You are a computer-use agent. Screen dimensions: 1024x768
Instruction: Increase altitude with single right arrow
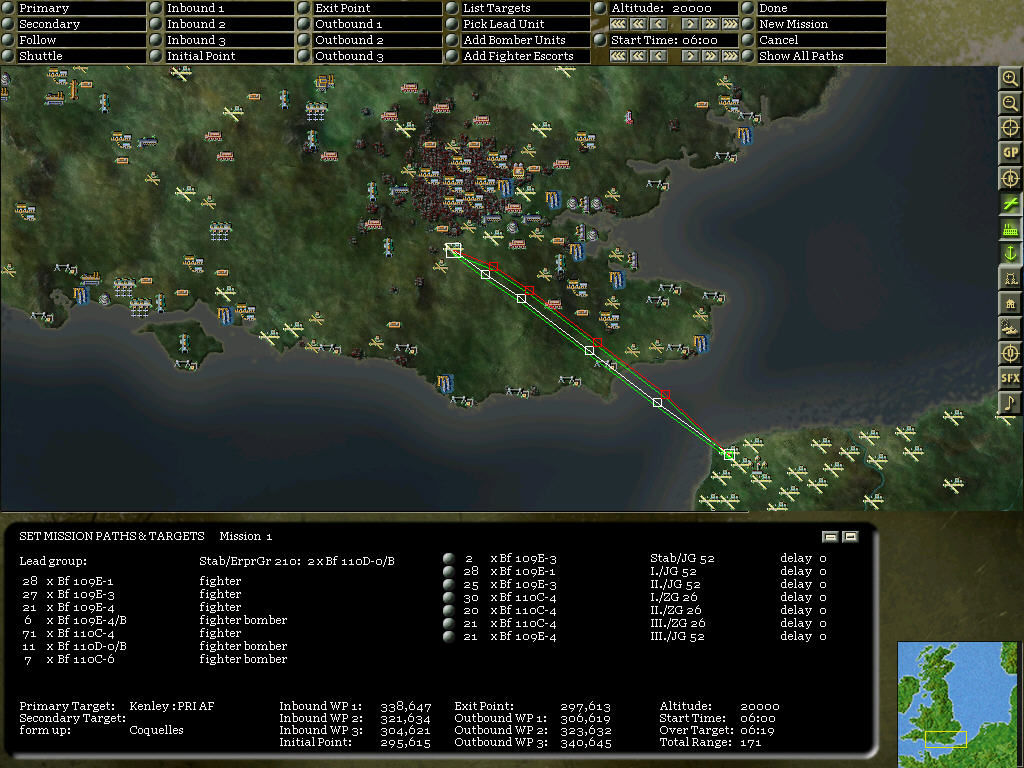(x=690, y=24)
